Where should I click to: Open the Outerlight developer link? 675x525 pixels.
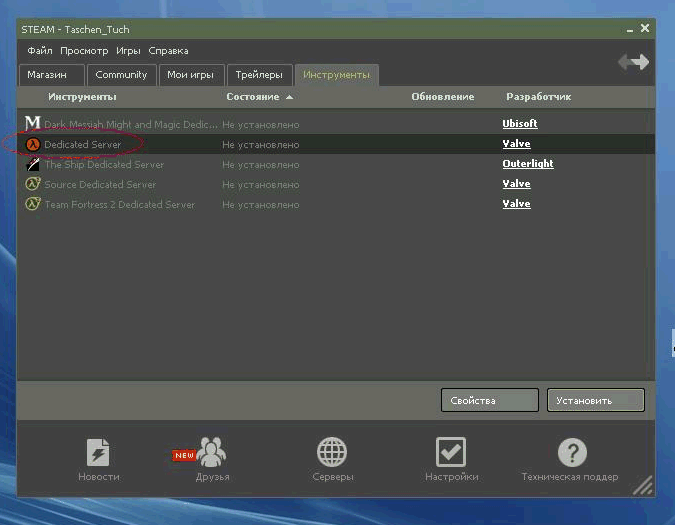tap(528, 164)
